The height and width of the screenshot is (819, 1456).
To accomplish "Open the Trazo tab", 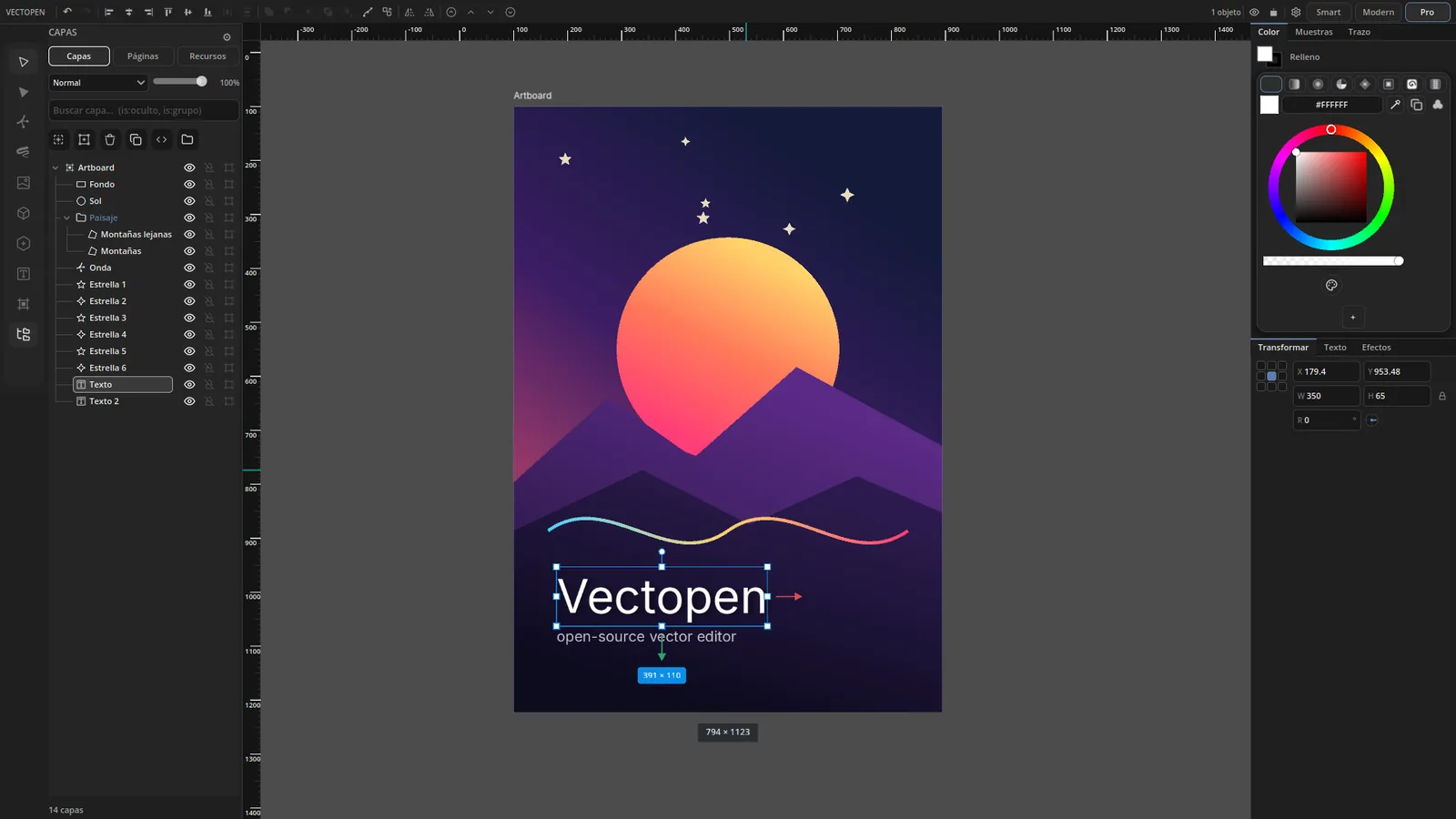I will [x=1360, y=32].
